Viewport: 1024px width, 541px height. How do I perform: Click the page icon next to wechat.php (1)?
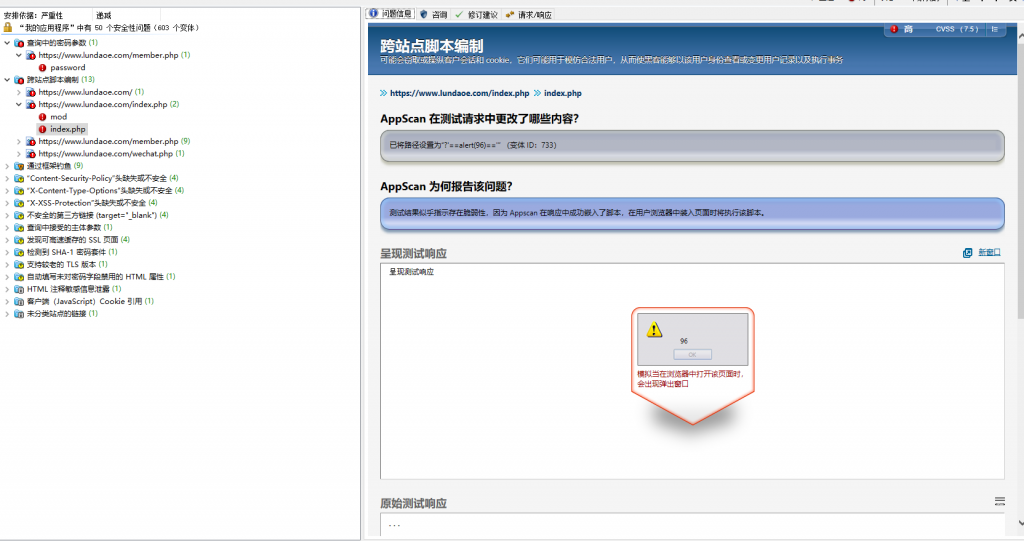[x=31, y=154]
